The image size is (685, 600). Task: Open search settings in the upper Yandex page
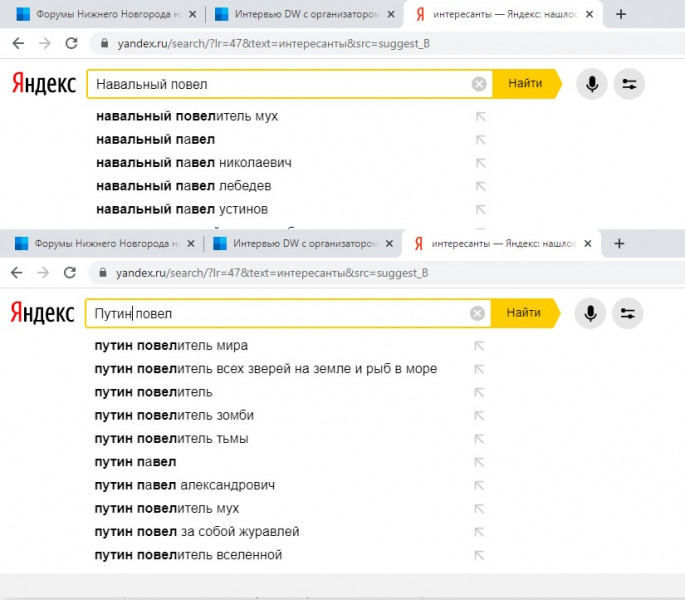[629, 84]
